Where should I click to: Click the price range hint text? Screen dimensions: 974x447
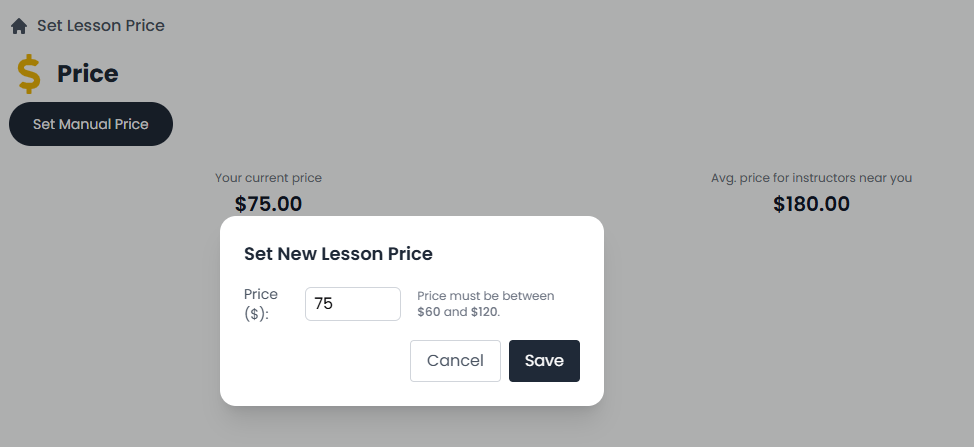485,304
